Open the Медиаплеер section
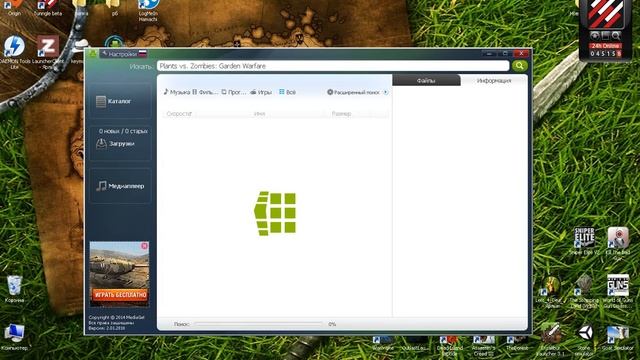The width and height of the screenshot is (640, 360). tap(120, 186)
